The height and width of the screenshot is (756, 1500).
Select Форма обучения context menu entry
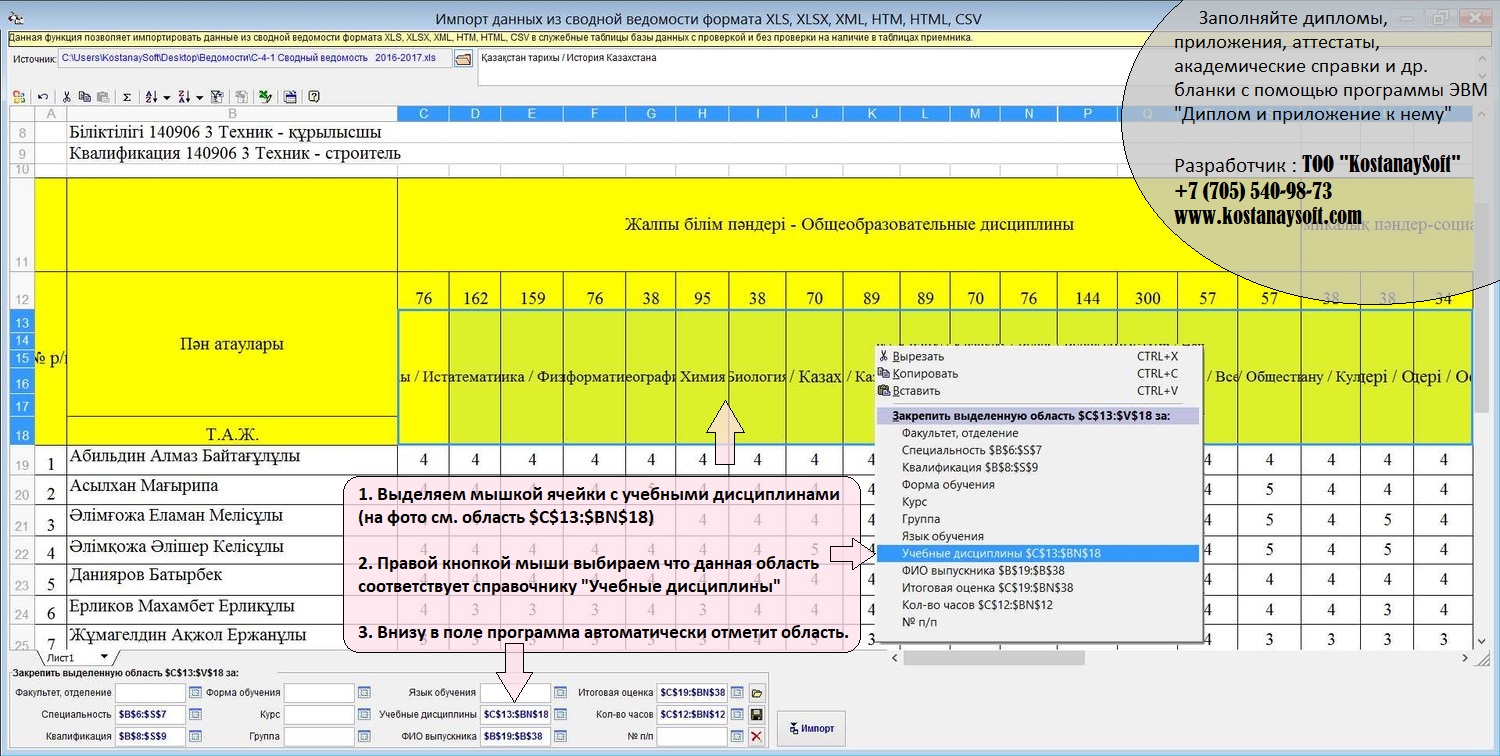tap(1037, 484)
